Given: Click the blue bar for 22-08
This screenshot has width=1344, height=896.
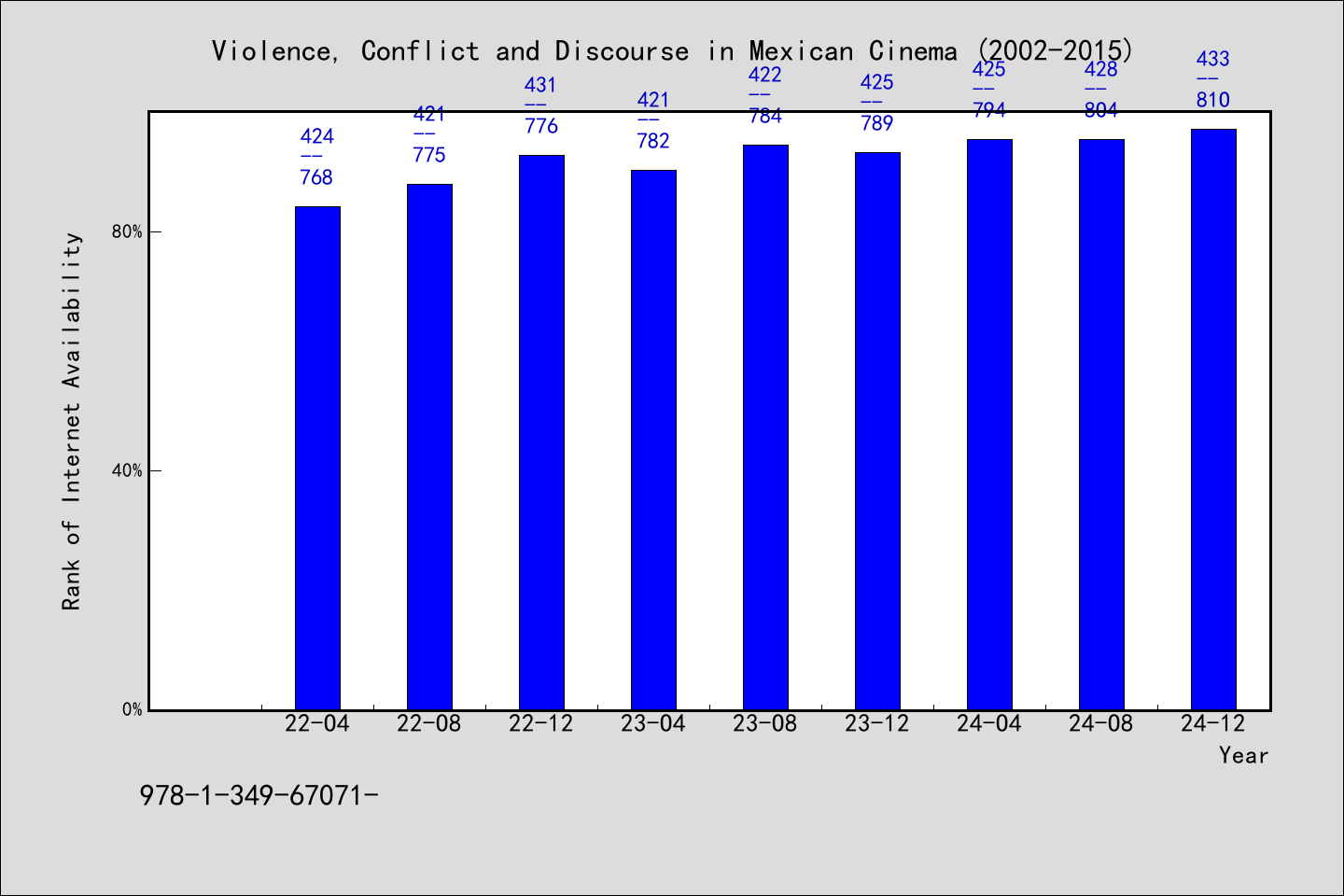Looking at the screenshot, I should pyautogui.click(x=429, y=447).
